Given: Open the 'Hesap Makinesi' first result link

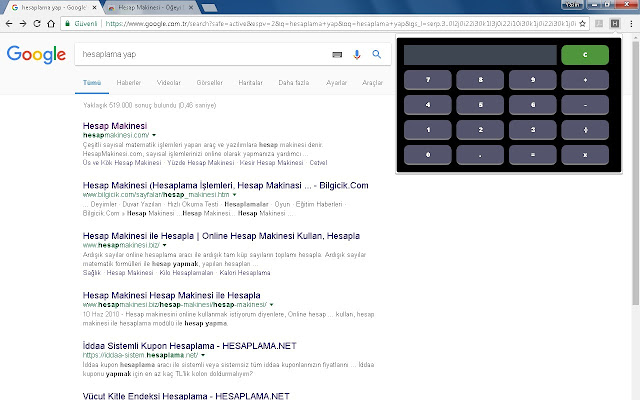Looking at the screenshot, I should [115, 126].
